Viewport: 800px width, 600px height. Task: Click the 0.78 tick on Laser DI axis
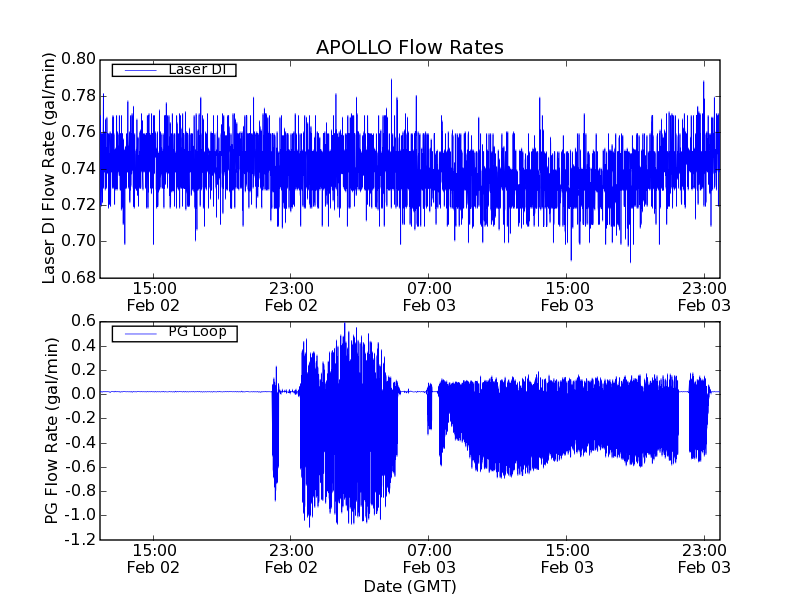[79, 95]
